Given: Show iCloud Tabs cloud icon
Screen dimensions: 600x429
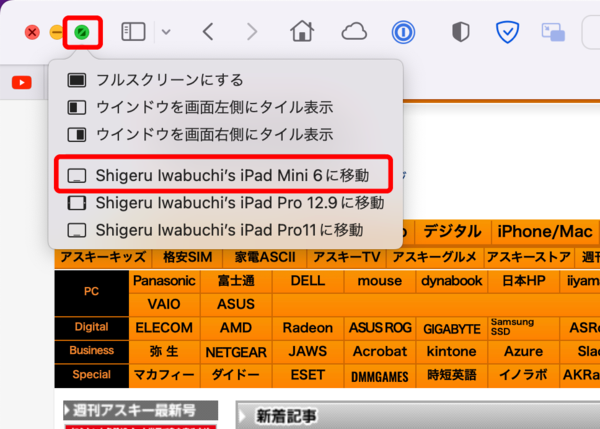Looking at the screenshot, I should click(x=354, y=32).
